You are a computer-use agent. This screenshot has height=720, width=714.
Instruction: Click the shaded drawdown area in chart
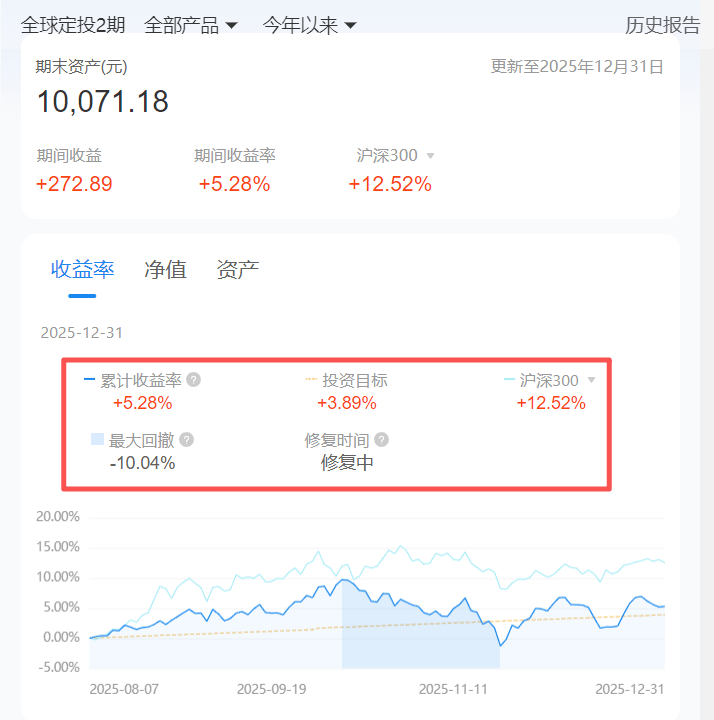tap(420, 640)
